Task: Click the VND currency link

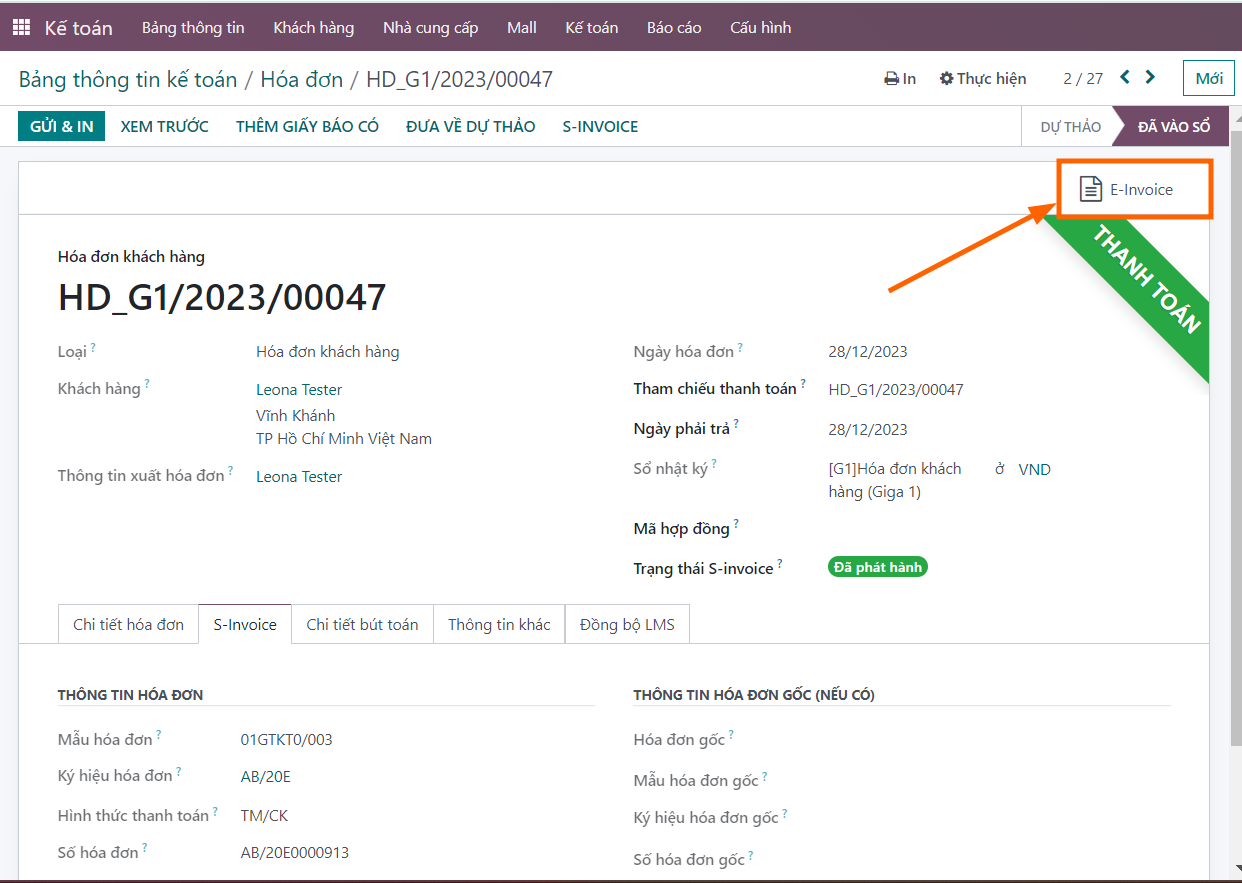Action: click(x=1035, y=469)
